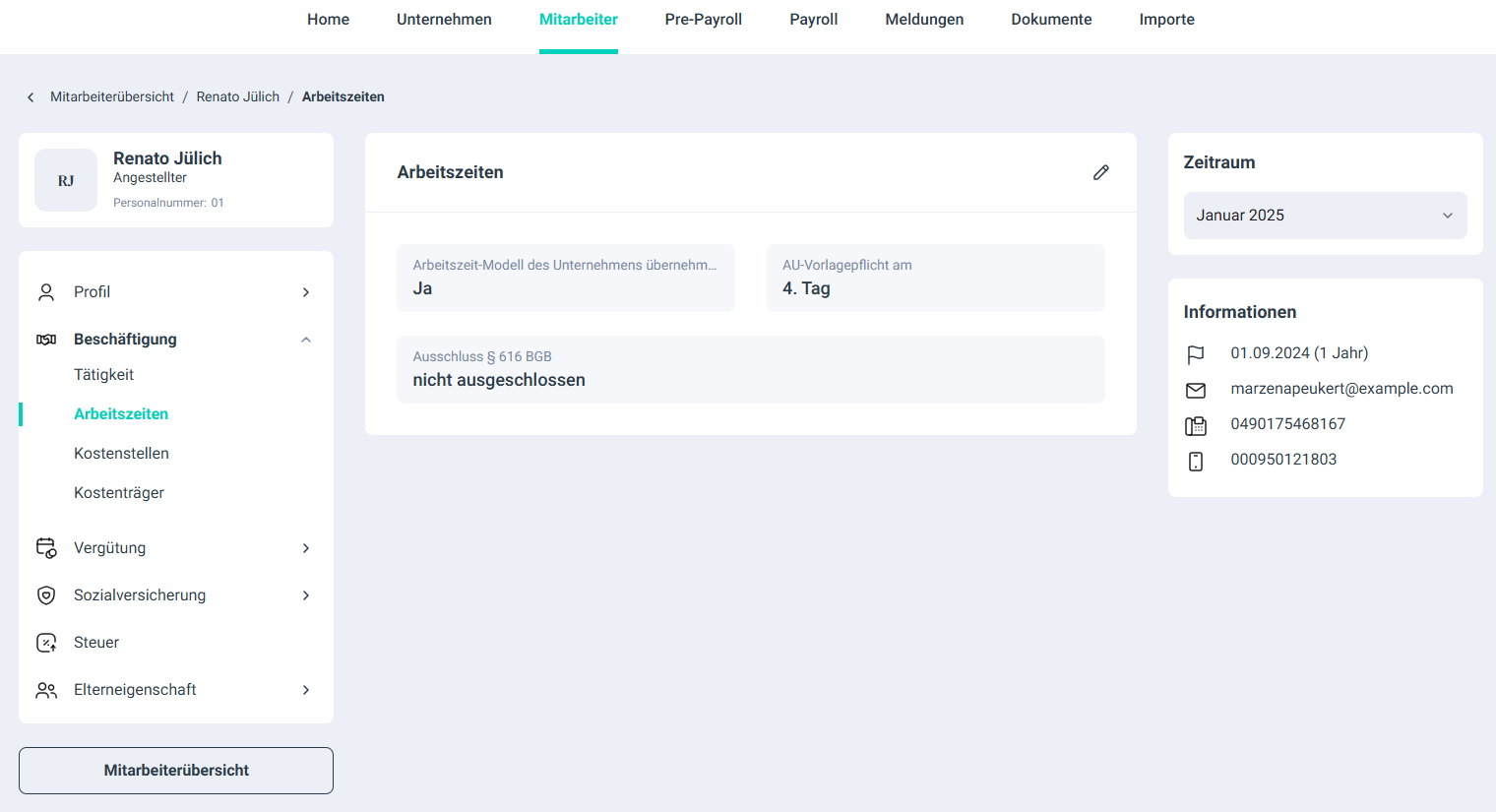Select Tätigkeit under Beschäftigung

(x=103, y=375)
